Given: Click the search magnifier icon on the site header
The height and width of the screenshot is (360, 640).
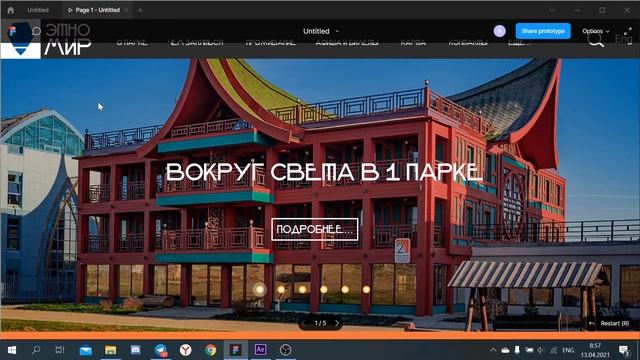Looking at the screenshot, I should (x=596, y=40).
